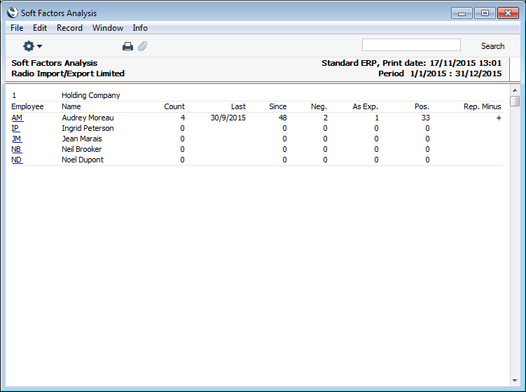Click the Standard ERP logo in title bar
This screenshot has height=392, width=526.
(x=12, y=12)
